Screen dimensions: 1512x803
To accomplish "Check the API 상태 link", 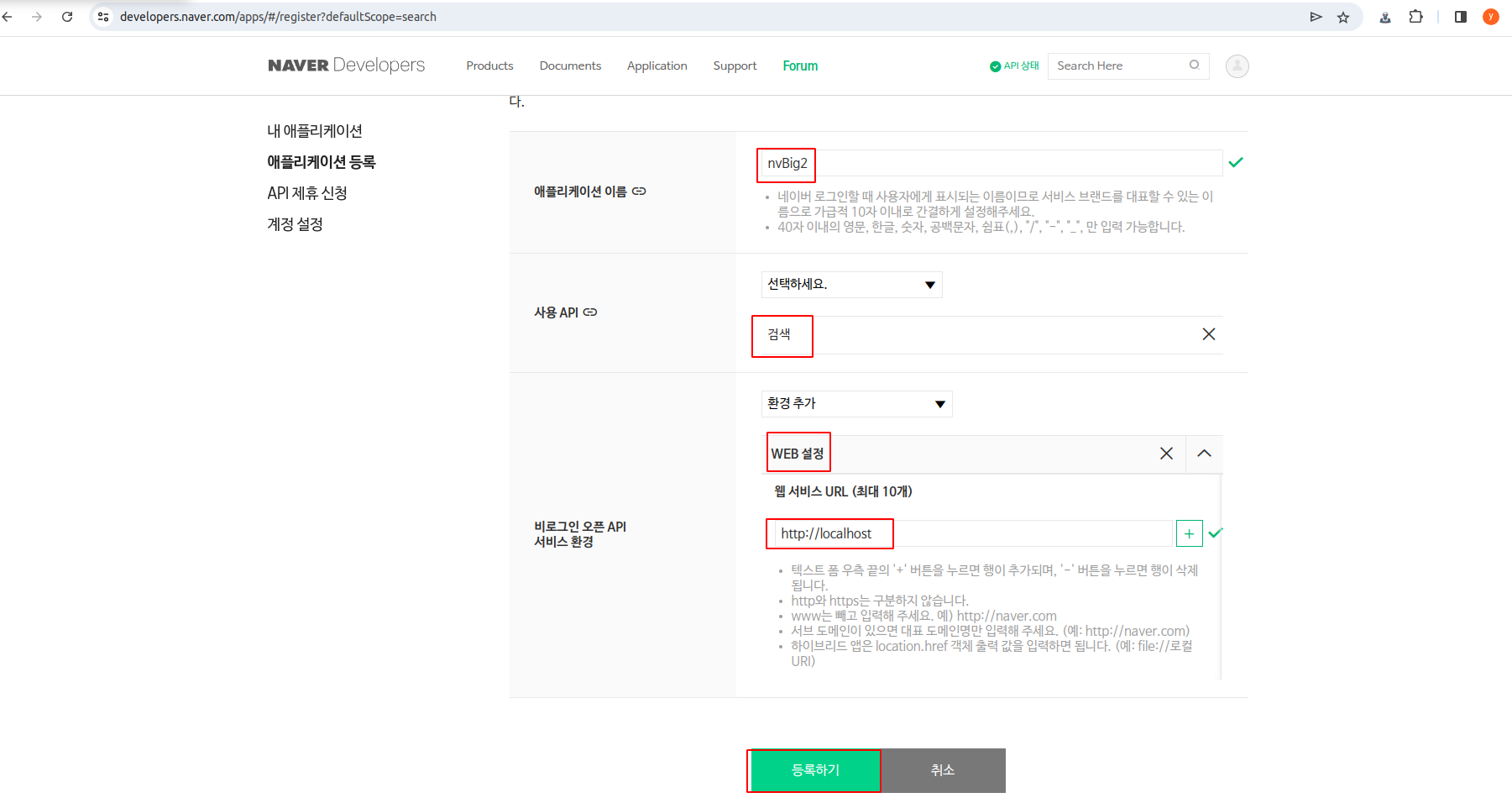I will point(1014,66).
